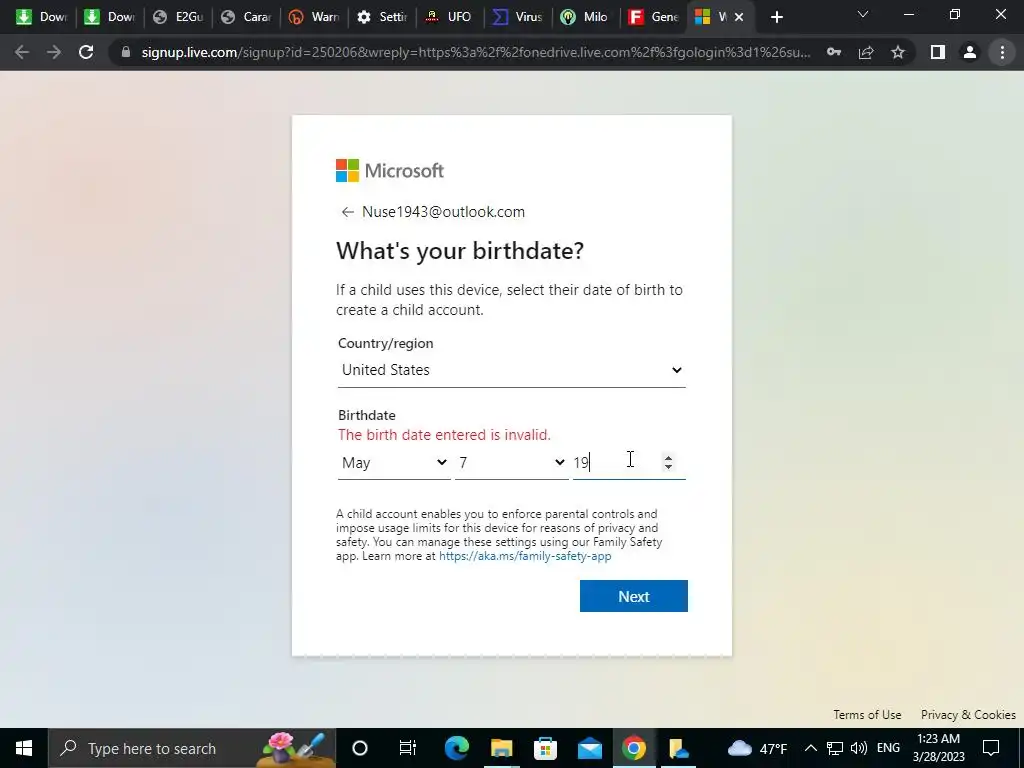This screenshot has height=768, width=1024.
Task: Click the share page icon
Action: pyautogui.click(x=866, y=52)
